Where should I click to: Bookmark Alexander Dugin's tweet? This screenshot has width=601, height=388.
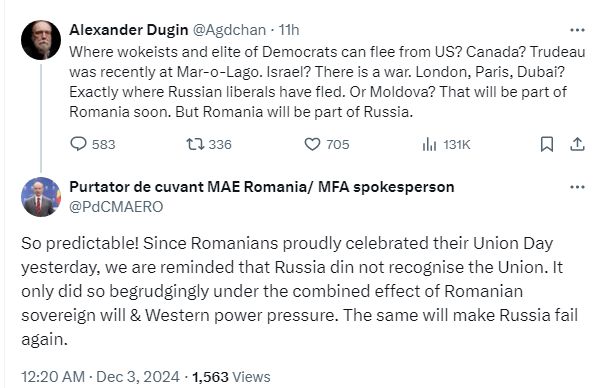tap(547, 144)
